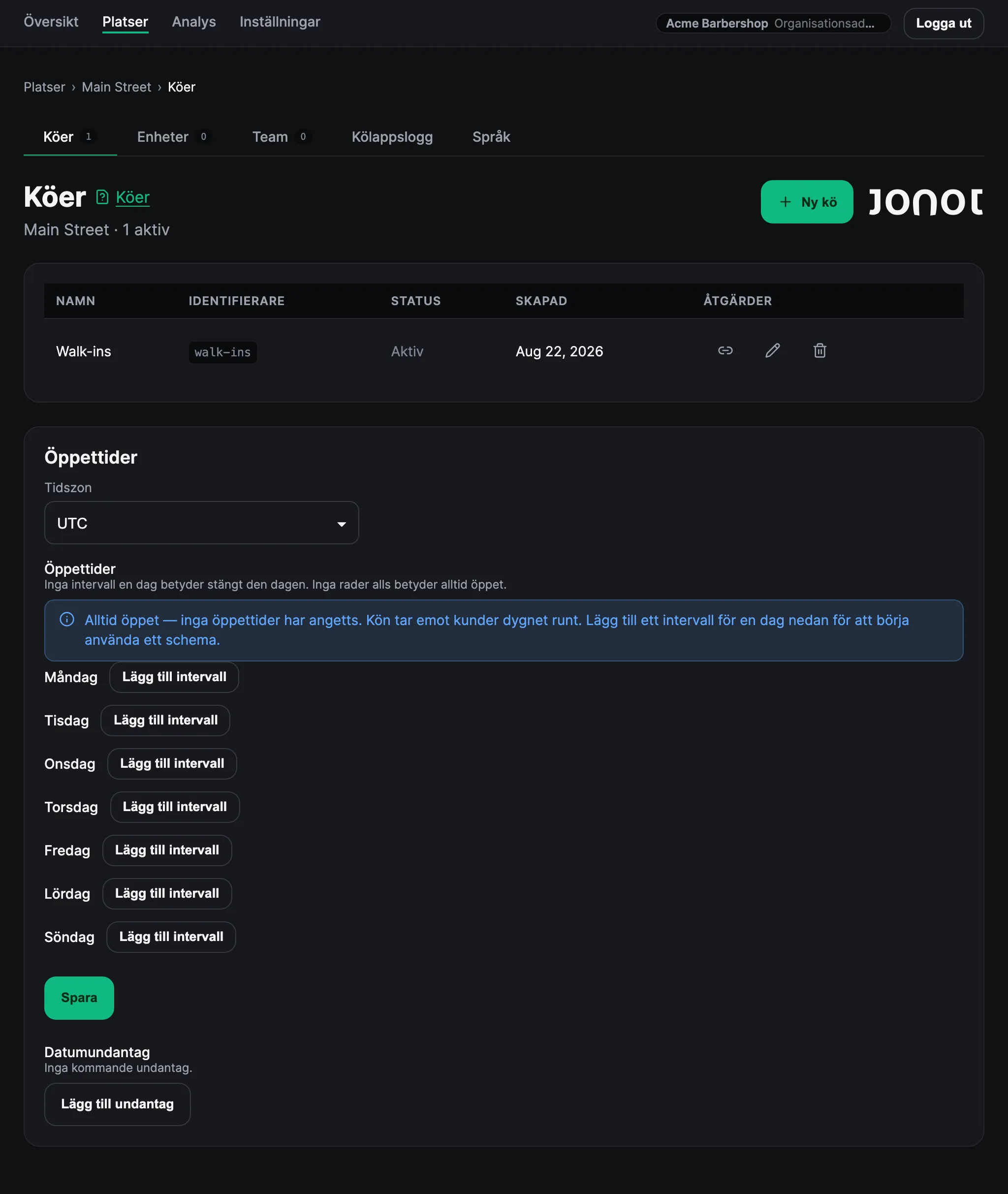Open the Språk tab
The image size is (1008, 1194).
click(x=491, y=137)
